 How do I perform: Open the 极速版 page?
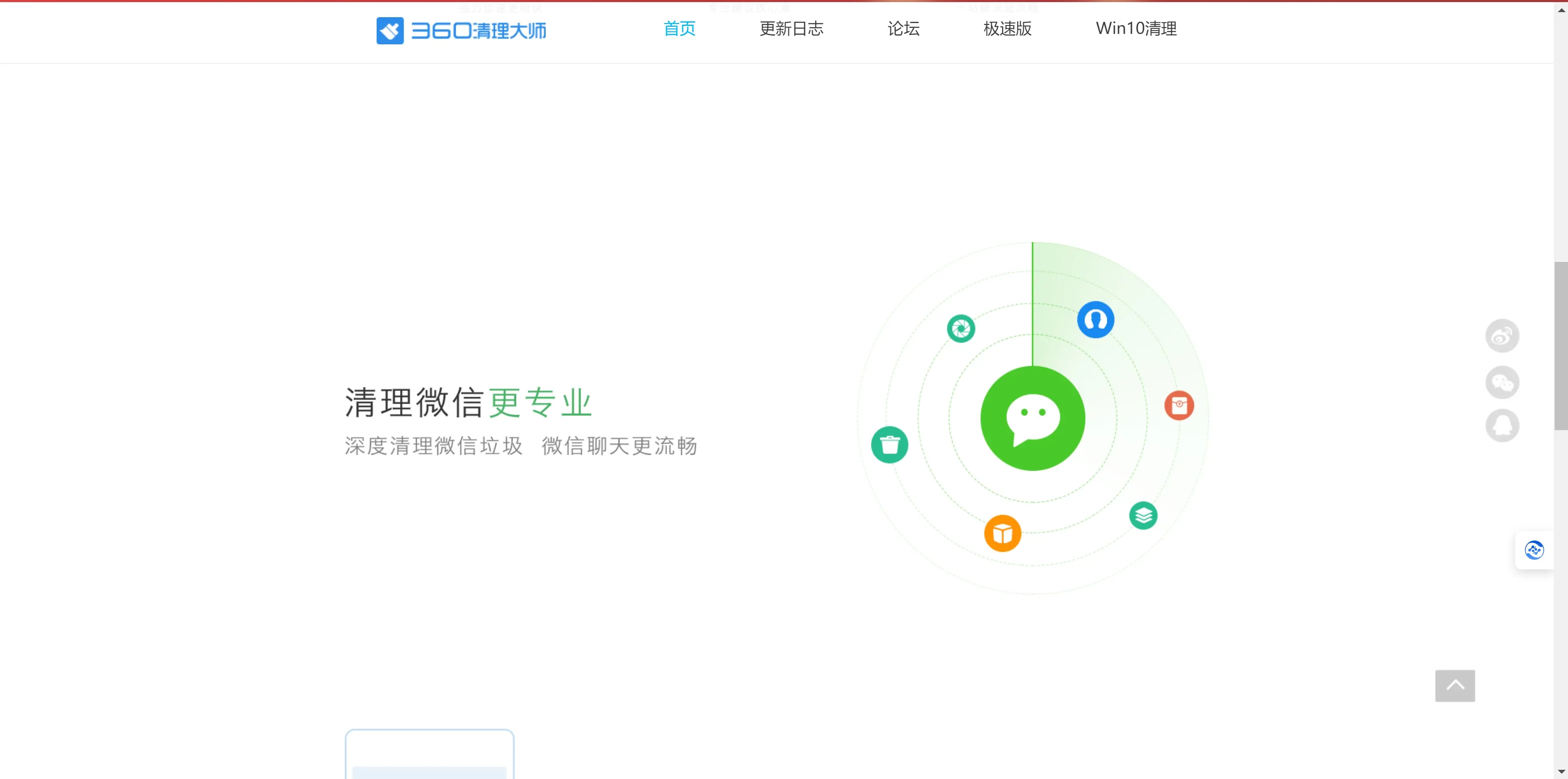[1007, 28]
